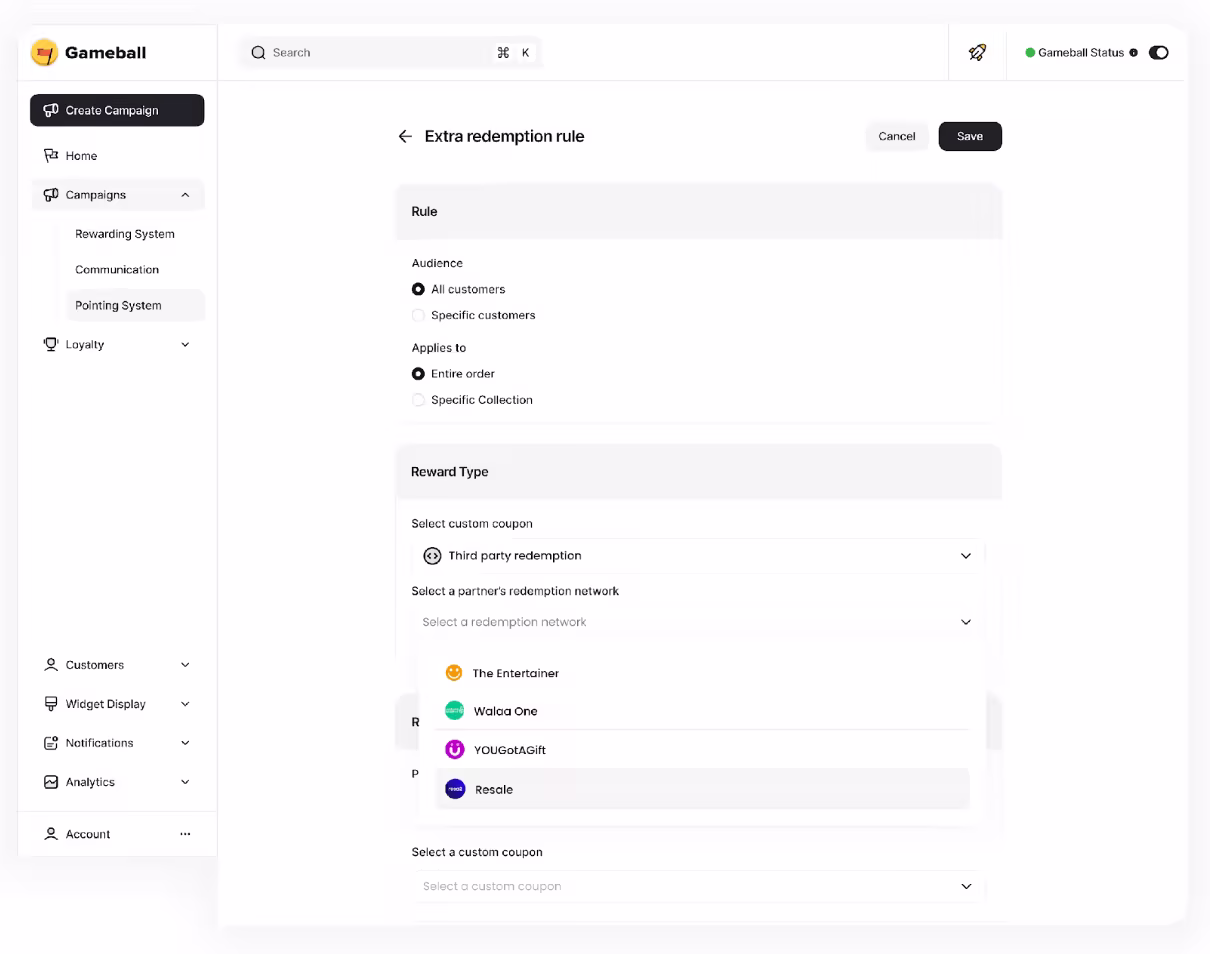Expand the Customers section chevron

pyautogui.click(x=185, y=665)
